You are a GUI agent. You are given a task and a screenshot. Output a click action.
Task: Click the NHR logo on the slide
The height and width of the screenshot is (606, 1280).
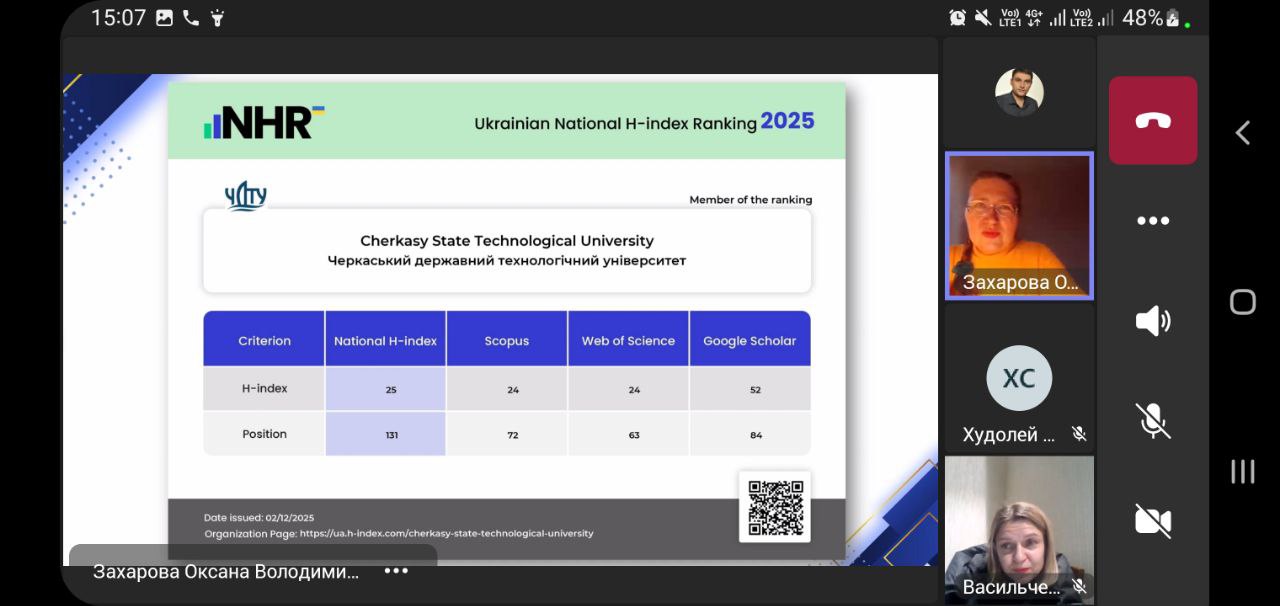click(264, 121)
